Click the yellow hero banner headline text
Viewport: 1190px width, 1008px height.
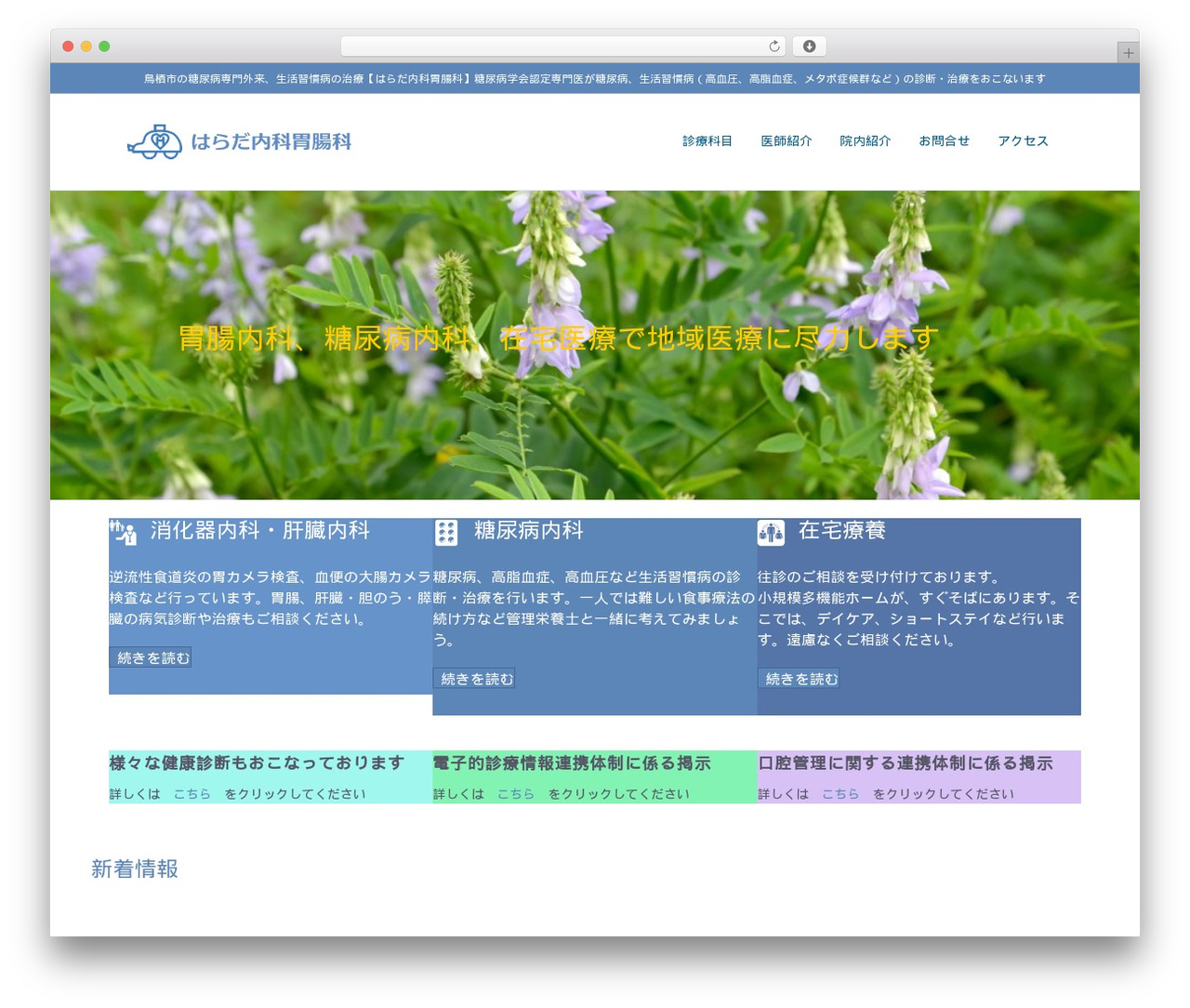tap(558, 338)
